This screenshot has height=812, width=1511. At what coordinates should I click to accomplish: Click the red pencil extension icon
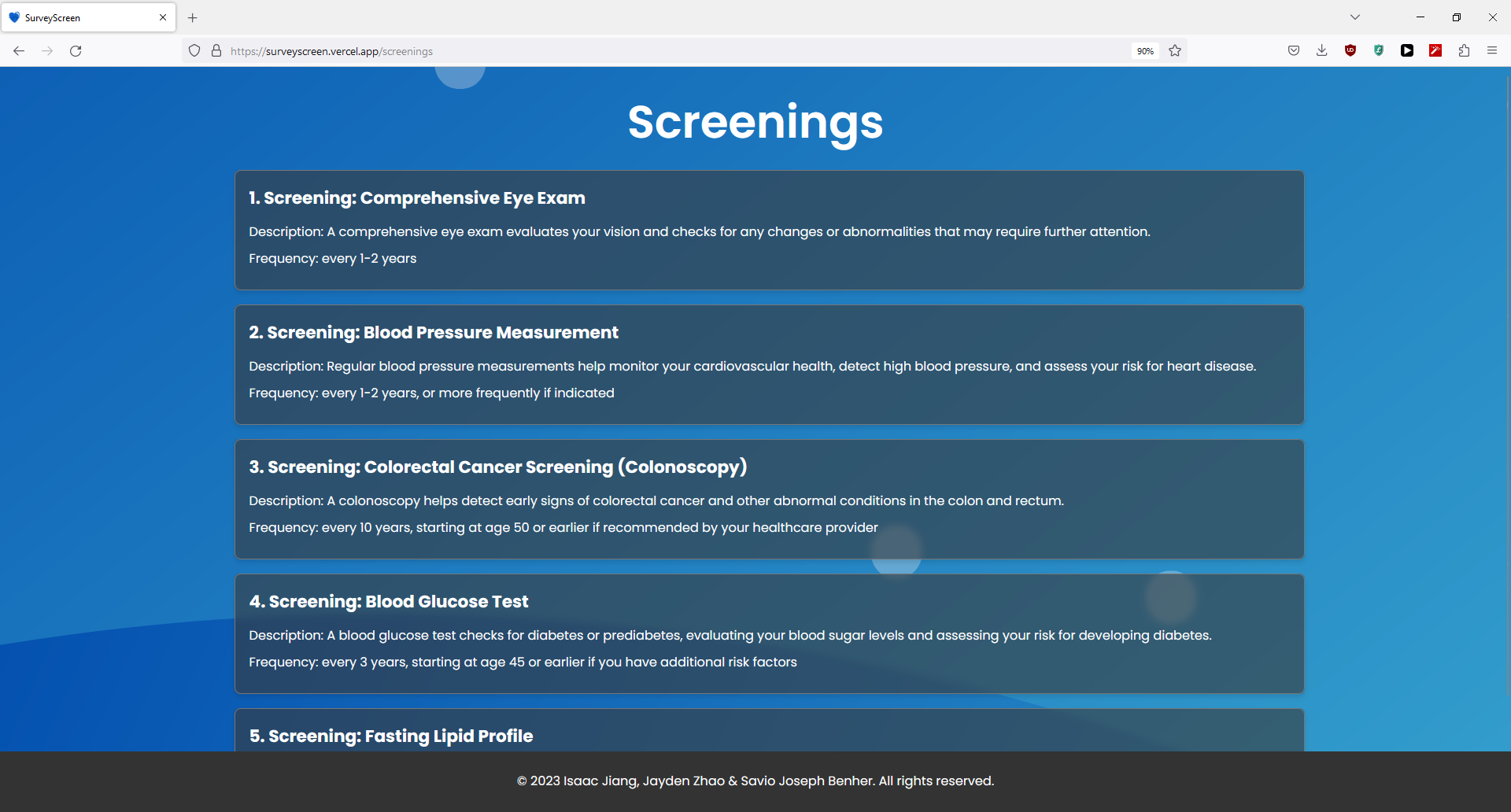click(x=1435, y=51)
